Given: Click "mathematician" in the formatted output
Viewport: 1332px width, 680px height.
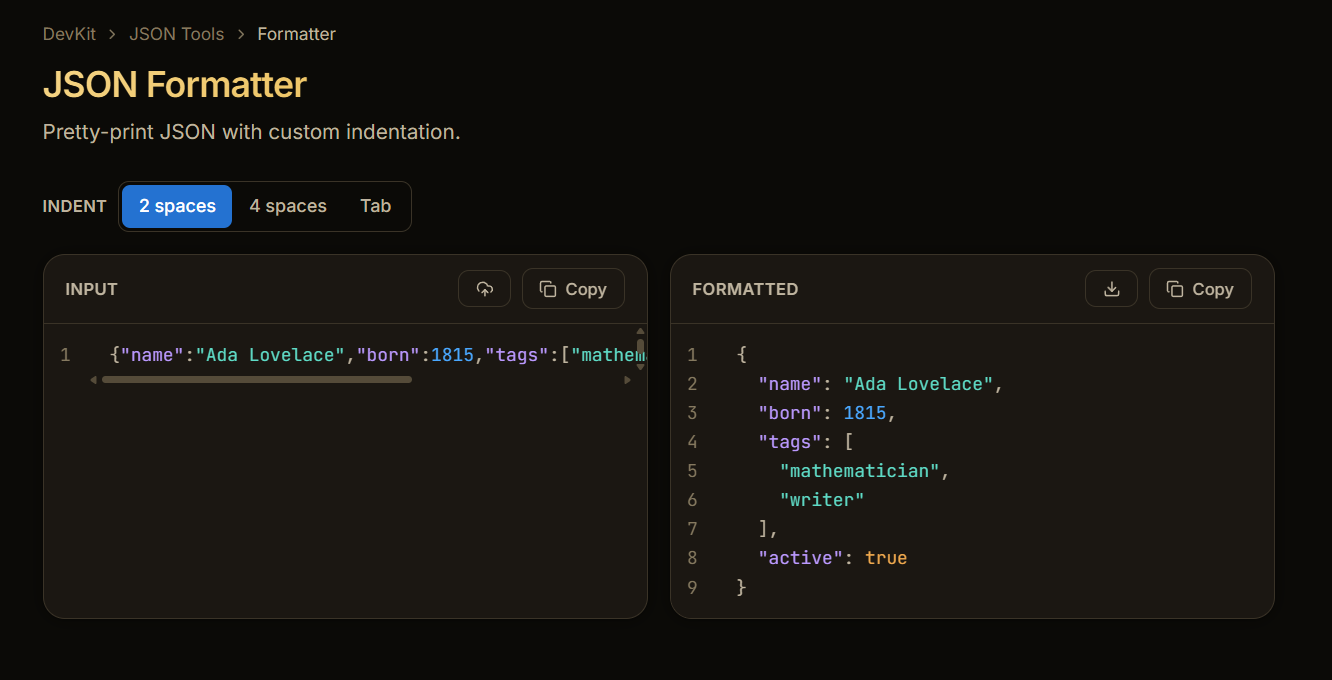Looking at the screenshot, I should (859, 471).
